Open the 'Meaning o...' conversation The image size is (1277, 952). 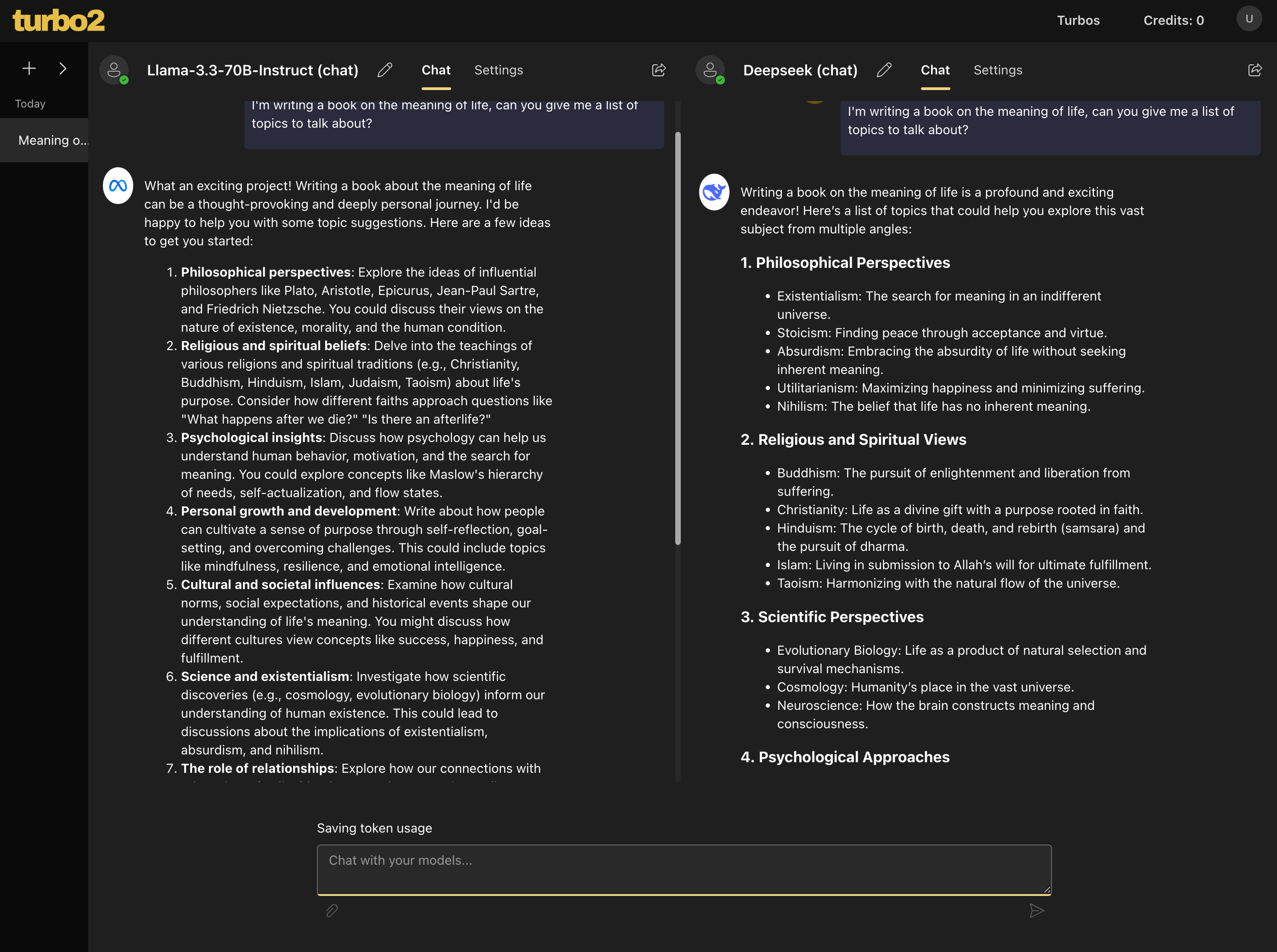[54, 140]
